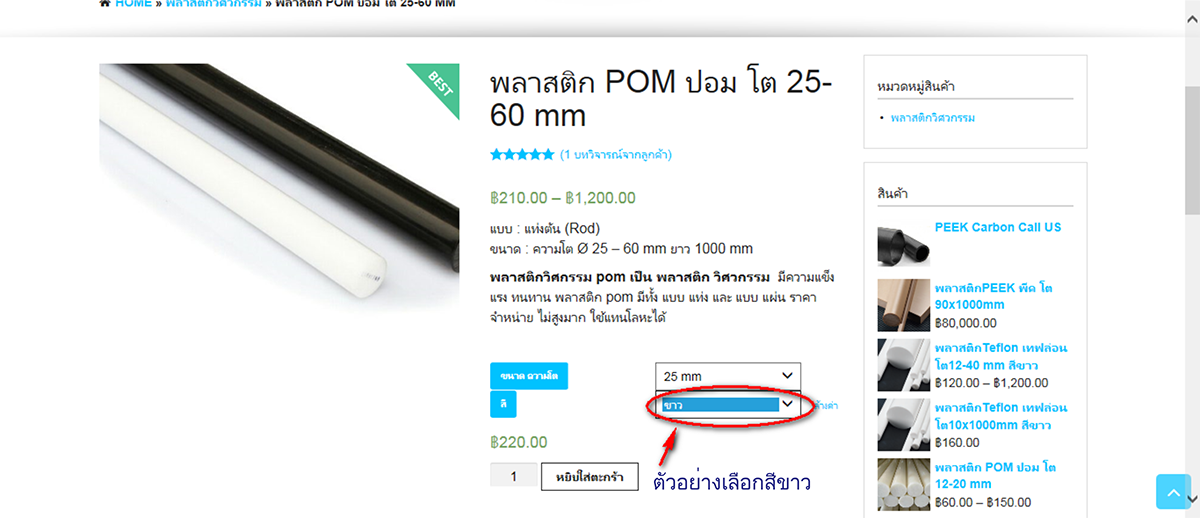Screen dimensions: 1200x518
Task: Click the quantity input field showing 1
Action: [x=514, y=477]
